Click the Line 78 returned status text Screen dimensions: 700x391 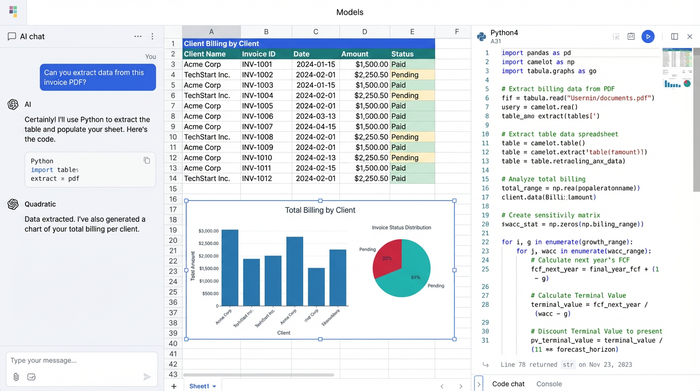(566, 365)
